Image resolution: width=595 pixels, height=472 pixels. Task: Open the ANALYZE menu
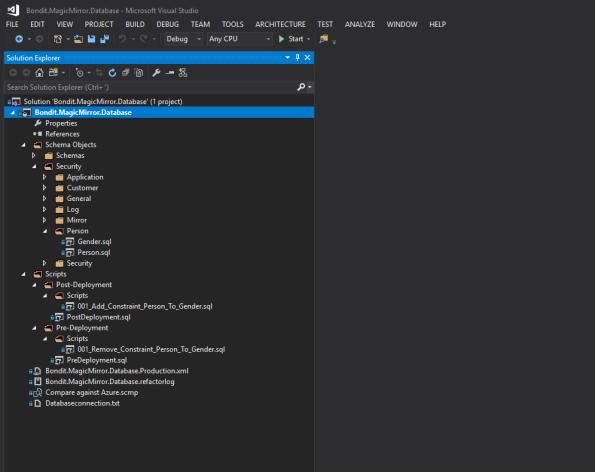pyautogui.click(x=360, y=24)
